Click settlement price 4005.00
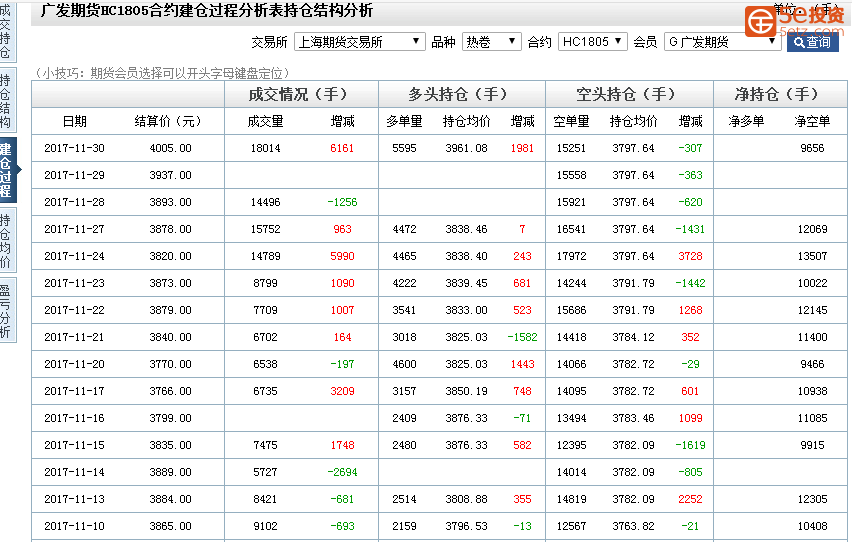 [171, 148]
